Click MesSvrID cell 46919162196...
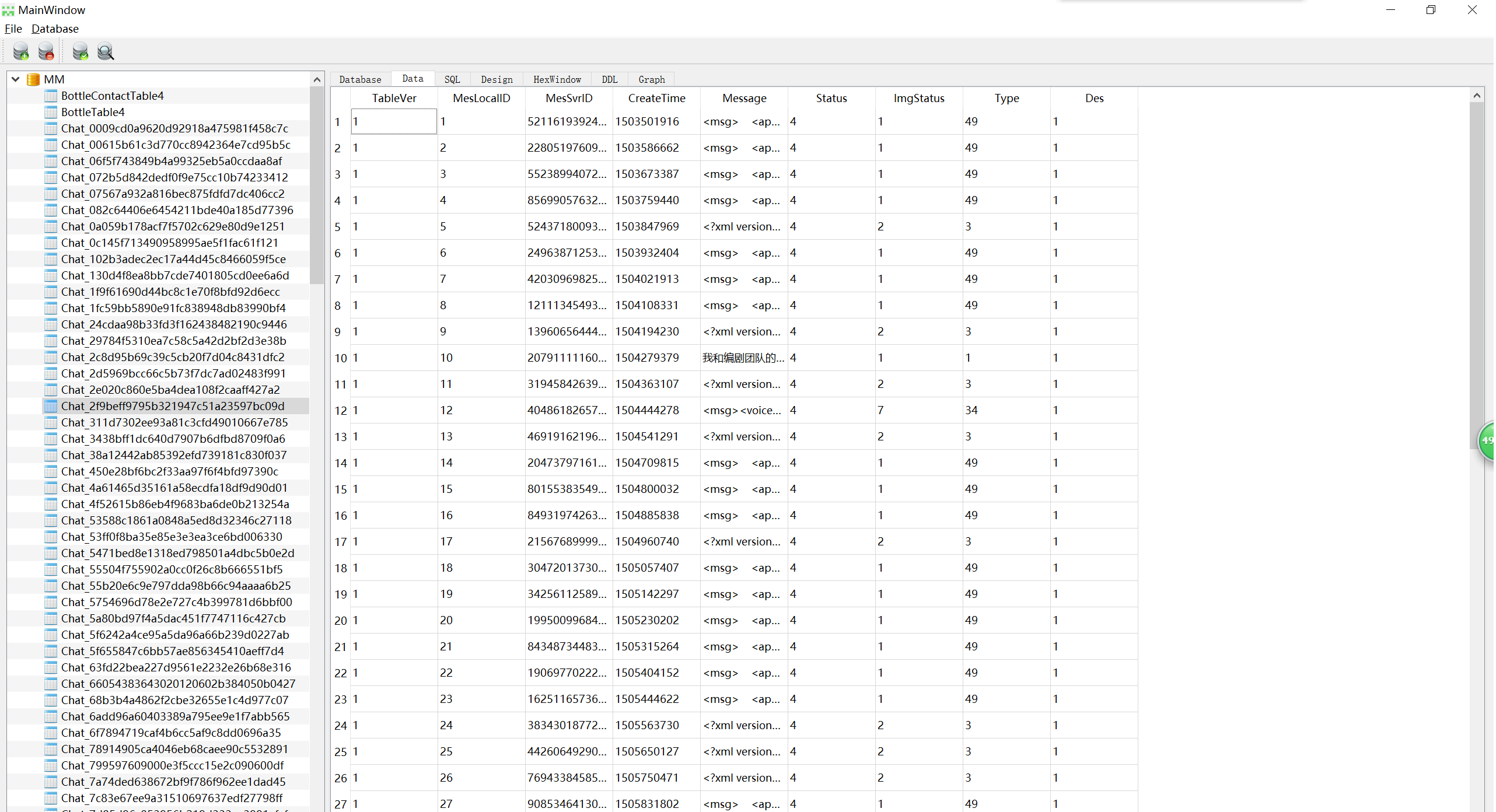This screenshot has height=812, width=1496. 569,436
